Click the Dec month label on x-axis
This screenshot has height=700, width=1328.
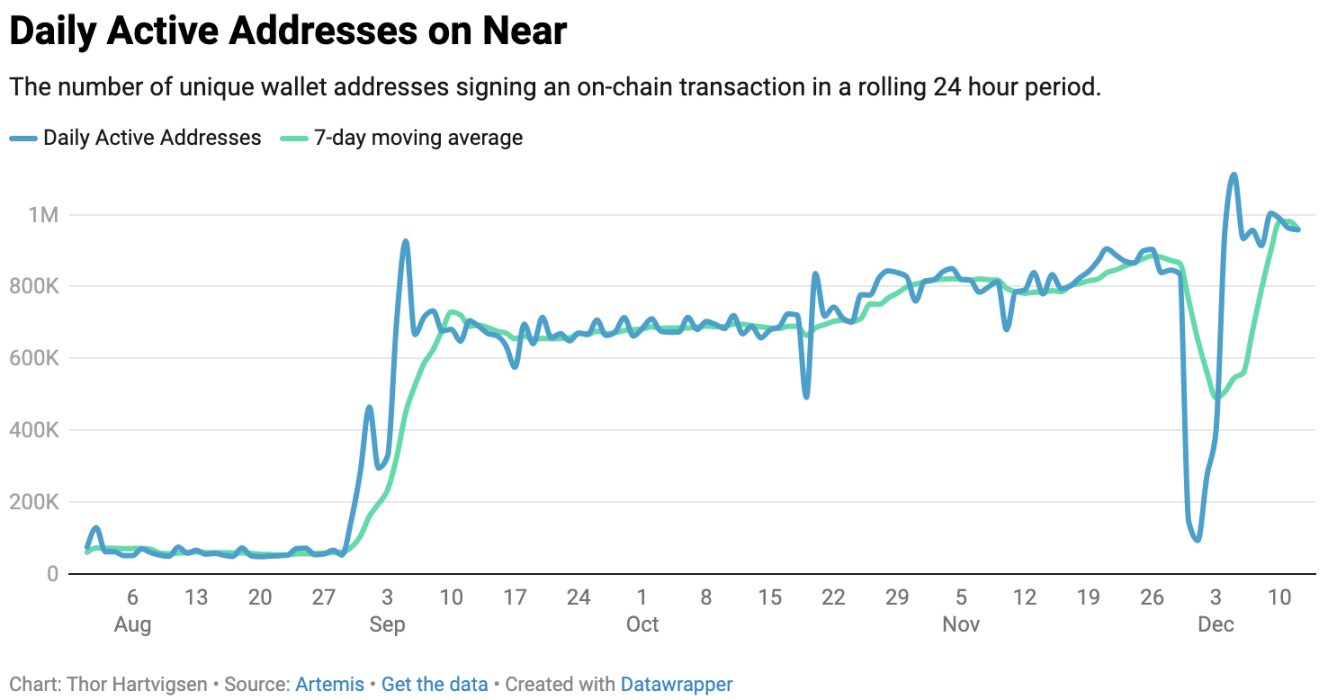(x=1216, y=625)
